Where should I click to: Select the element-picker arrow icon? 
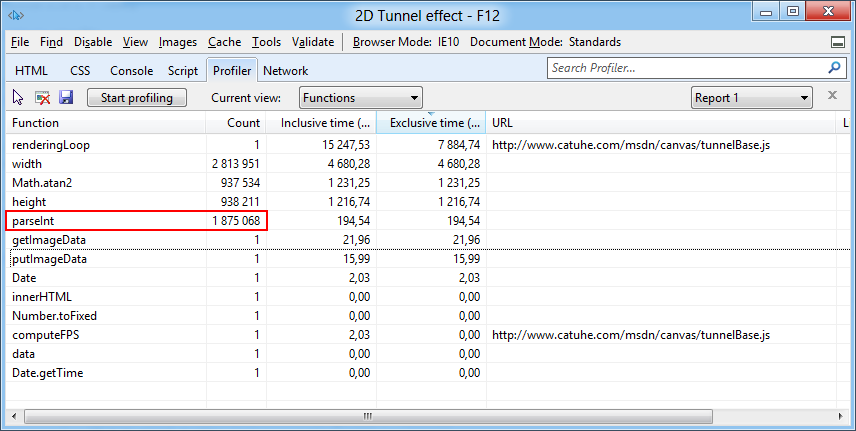pyautogui.click(x=18, y=98)
